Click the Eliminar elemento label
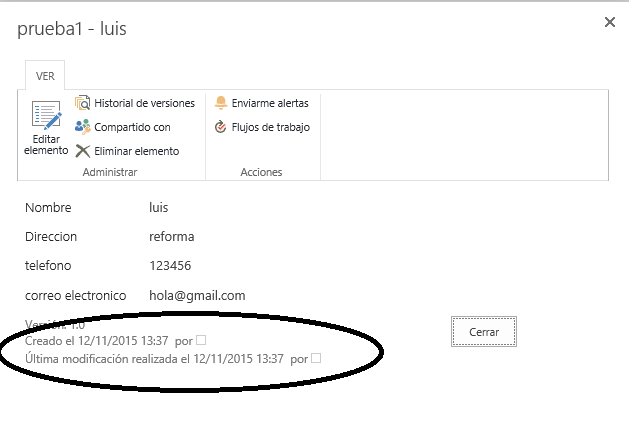 (x=137, y=151)
